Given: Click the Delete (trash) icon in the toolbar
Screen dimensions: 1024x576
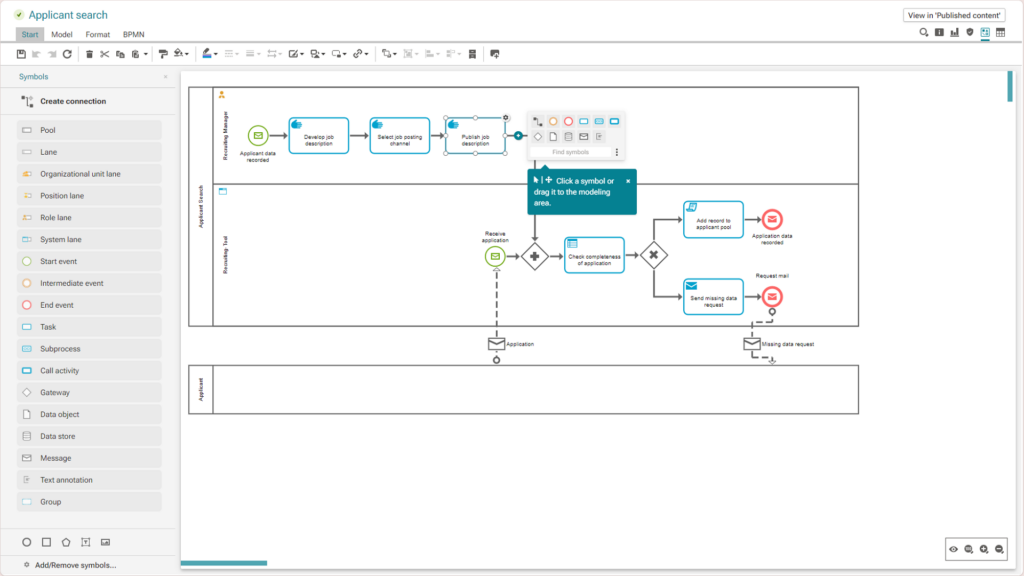Looking at the screenshot, I should pos(90,54).
